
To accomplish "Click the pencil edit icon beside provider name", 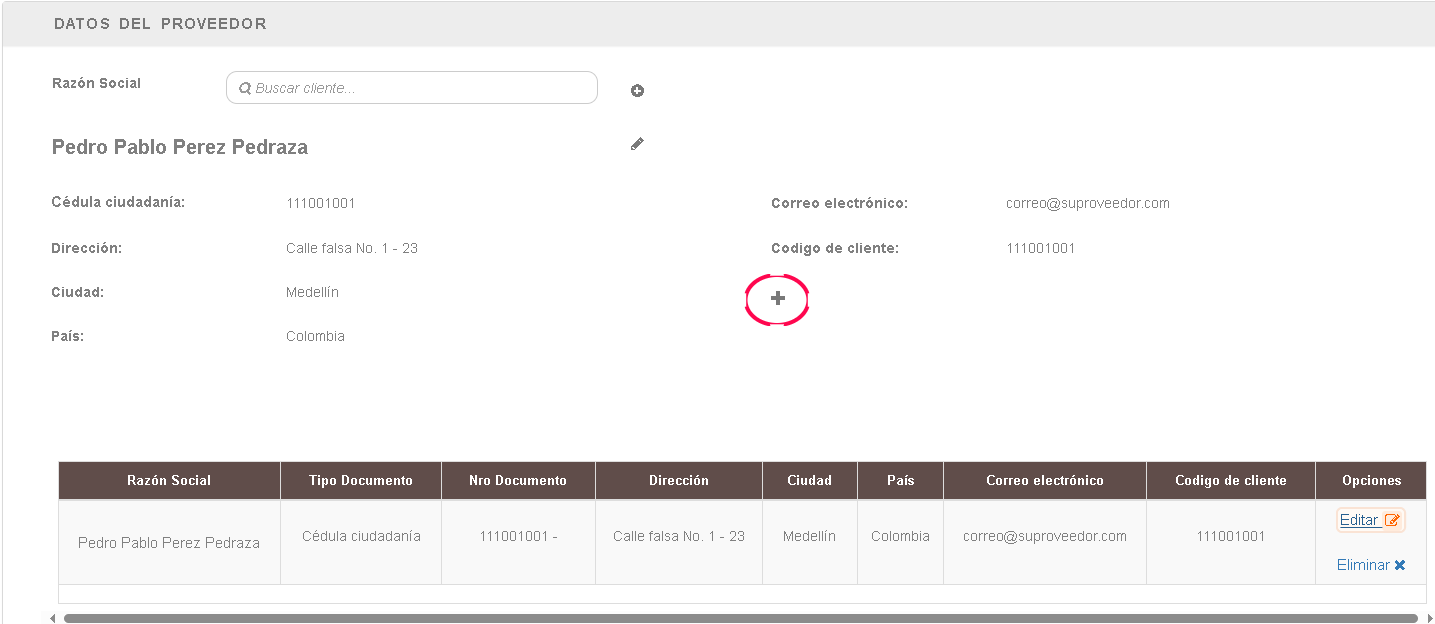I will pyautogui.click(x=637, y=144).
